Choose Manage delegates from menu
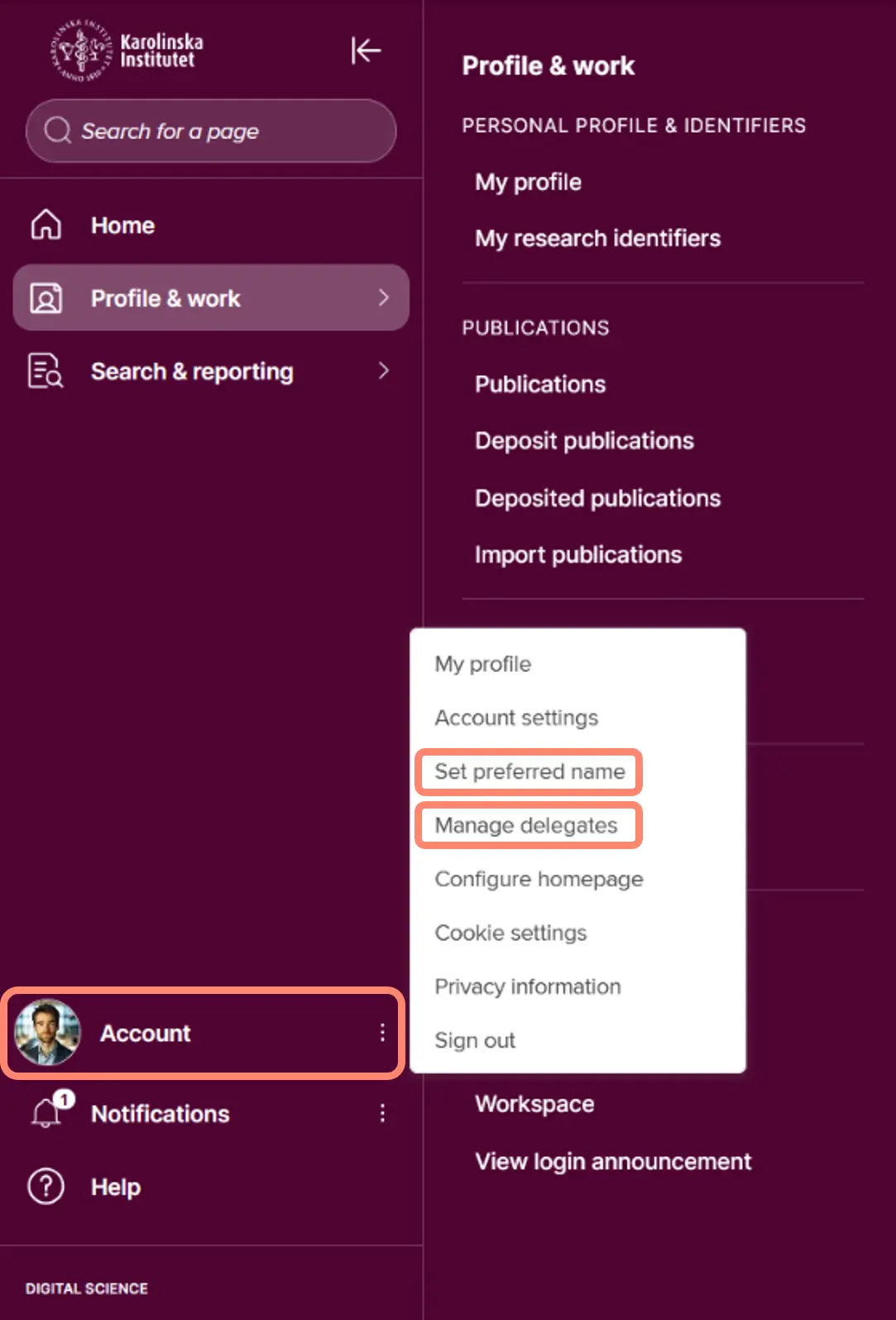Image resolution: width=896 pixels, height=1320 pixels. coord(526,824)
